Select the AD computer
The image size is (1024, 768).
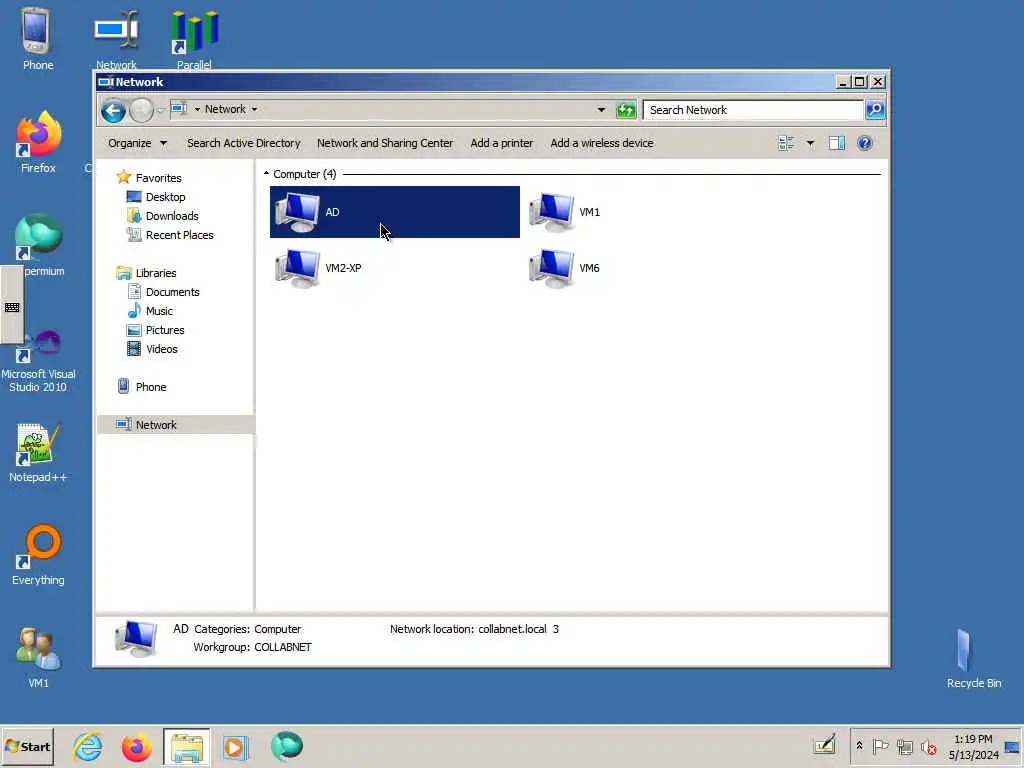click(x=394, y=212)
